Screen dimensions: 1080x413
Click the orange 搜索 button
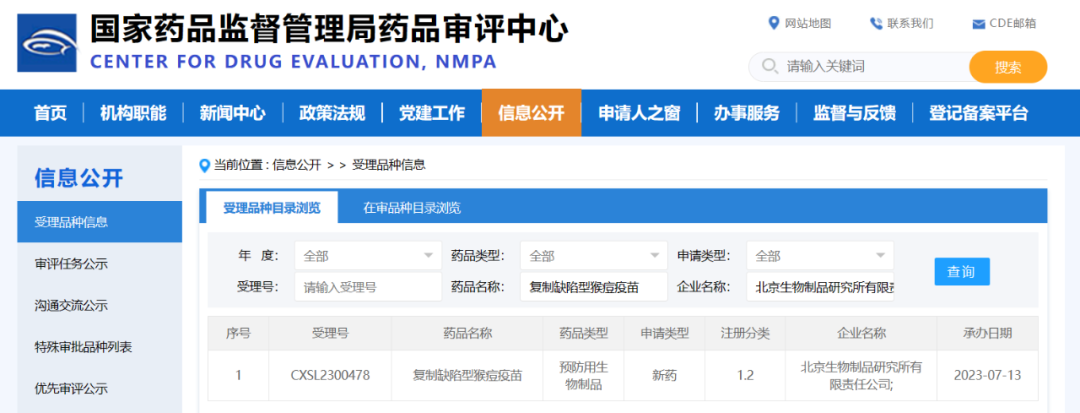click(x=1008, y=67)
